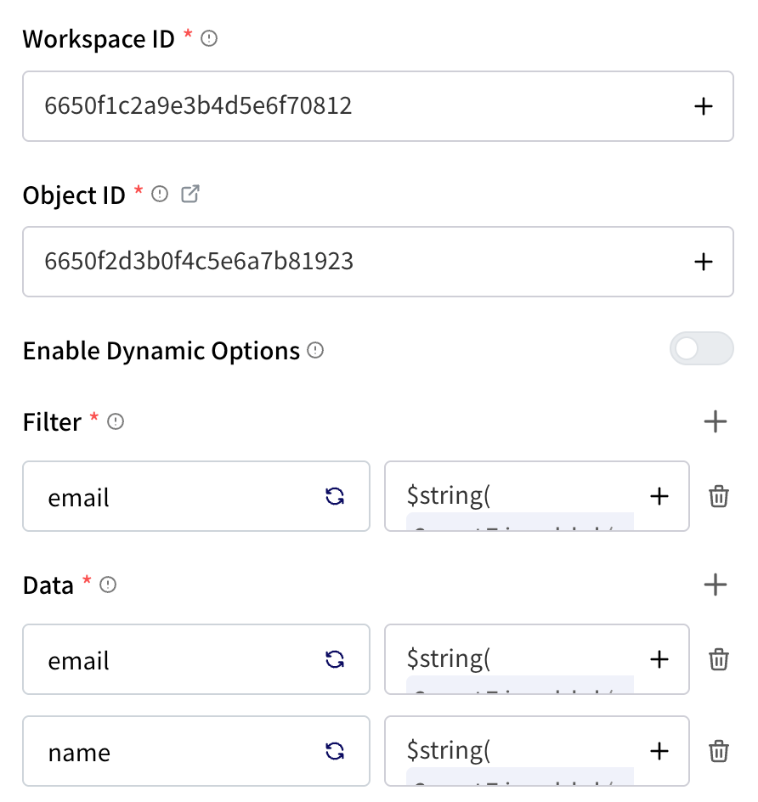Open the Object ID external link icon
This screenshot has height=802, width=758.
click(190, 194)
